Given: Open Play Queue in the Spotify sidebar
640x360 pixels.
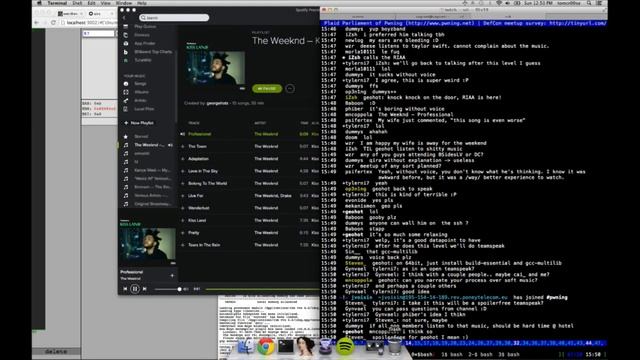Looking at the screenshot, I should (x=145, y=27).
